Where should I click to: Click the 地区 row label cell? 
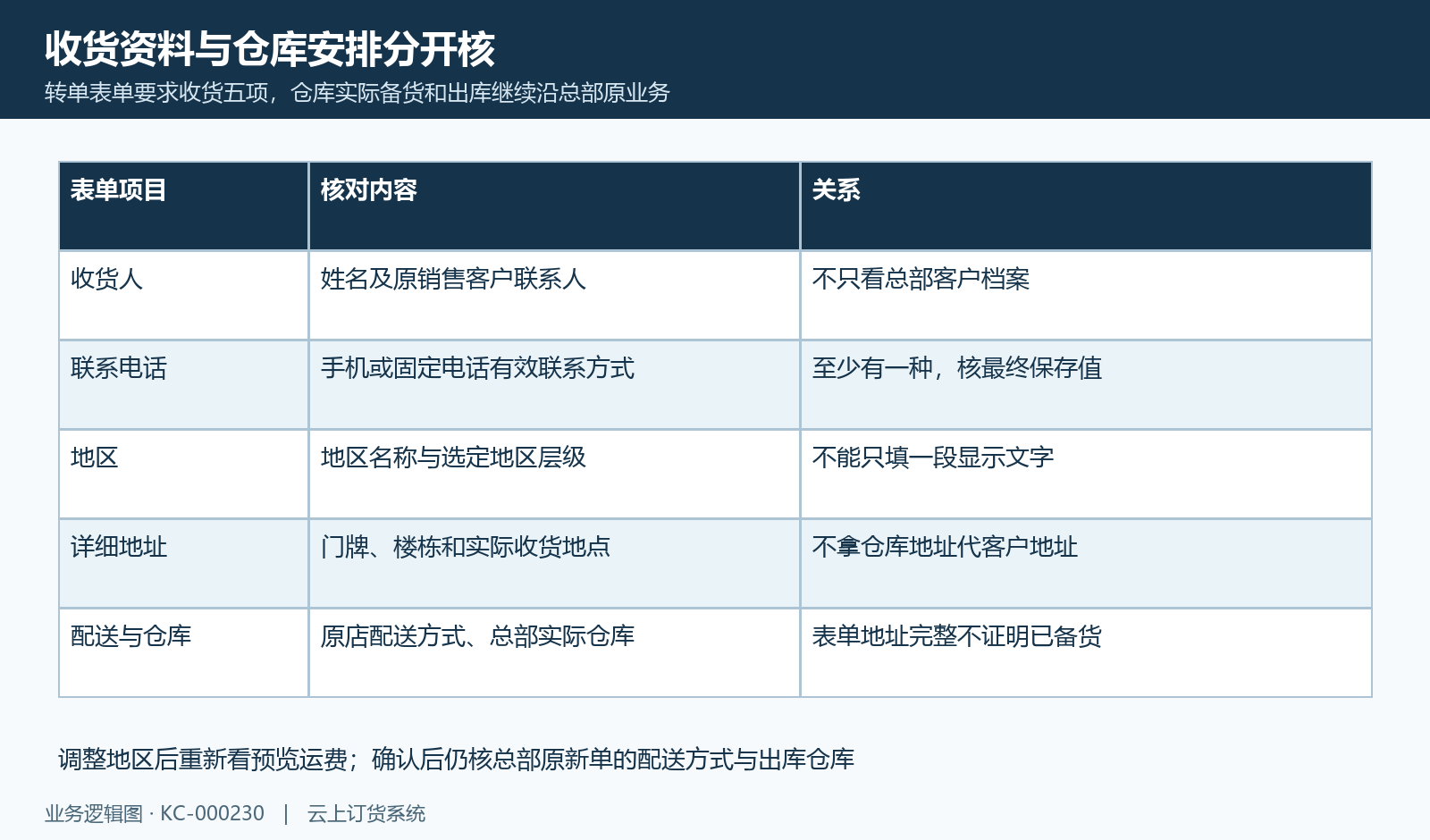183,475
